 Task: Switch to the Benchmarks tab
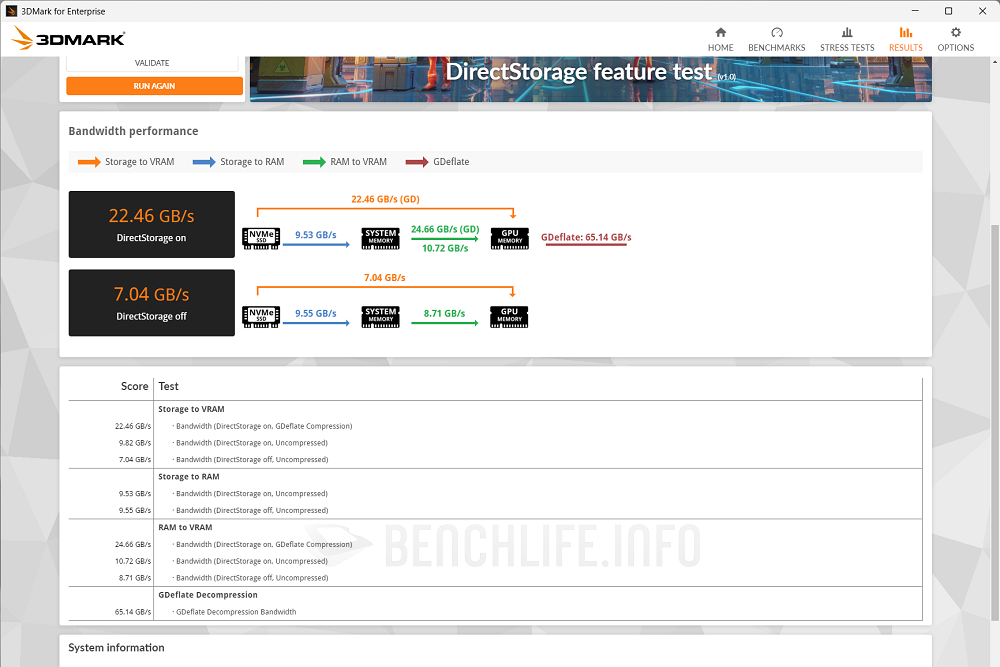tap(776, 39)
